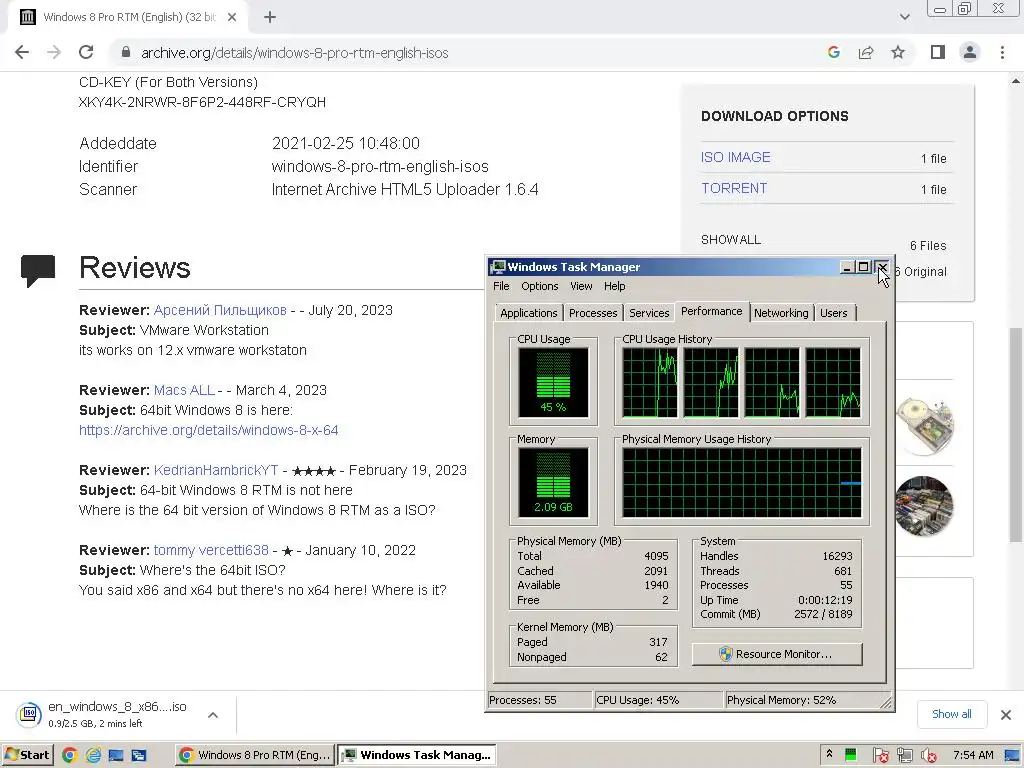This screenshot has width=1024, height=768.
Task: View site information lock icon
Action: pos(126,52)
